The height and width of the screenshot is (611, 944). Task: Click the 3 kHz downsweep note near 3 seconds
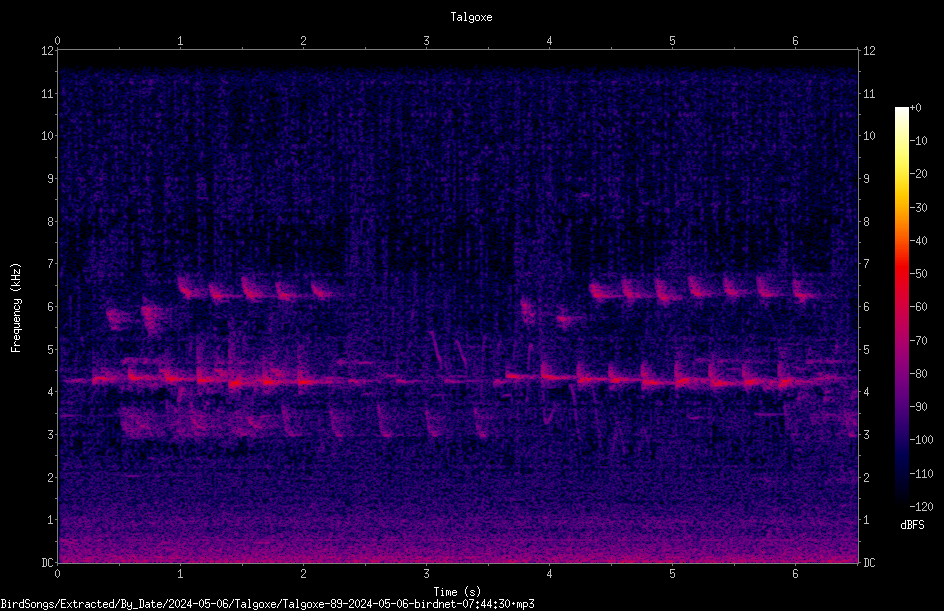click(433, 421)
